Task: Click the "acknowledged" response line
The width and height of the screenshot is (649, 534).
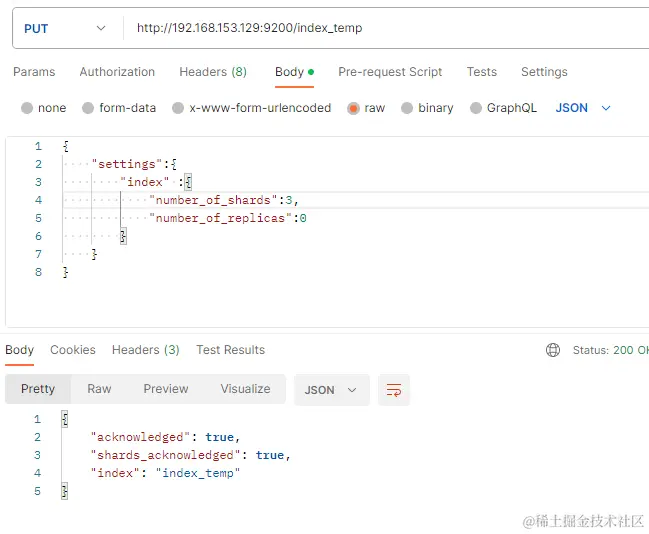Action: (165, 437)
